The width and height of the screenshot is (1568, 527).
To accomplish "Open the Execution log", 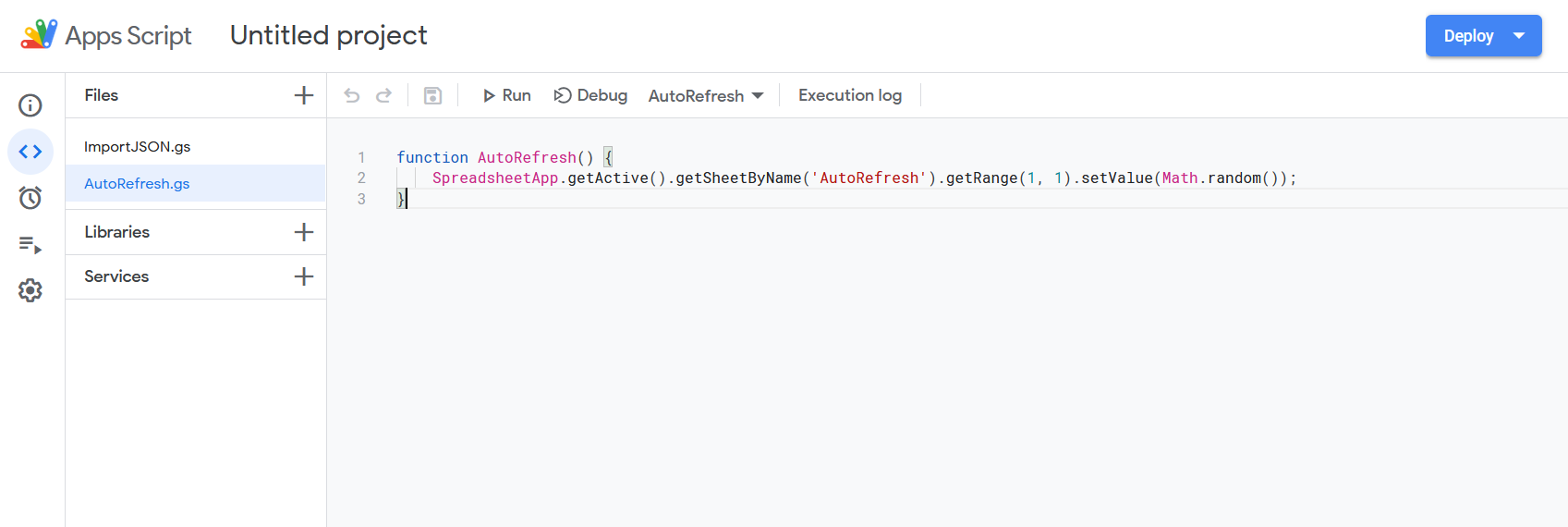I will (x=850, y=95).
